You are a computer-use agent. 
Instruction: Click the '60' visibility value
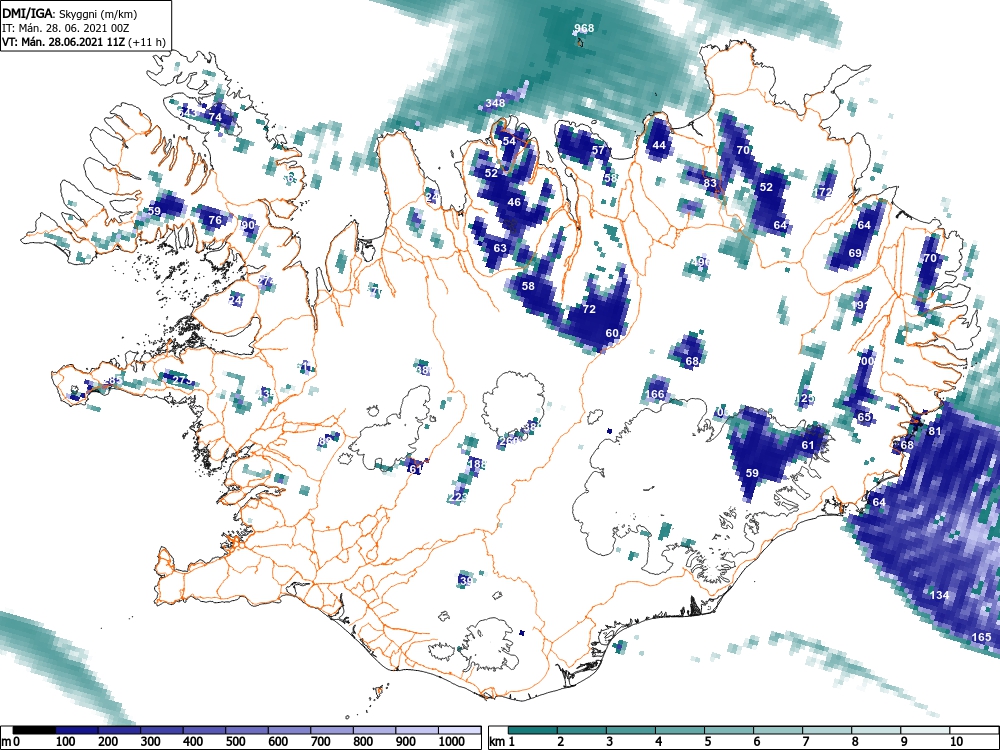click(x=612, y=333)
